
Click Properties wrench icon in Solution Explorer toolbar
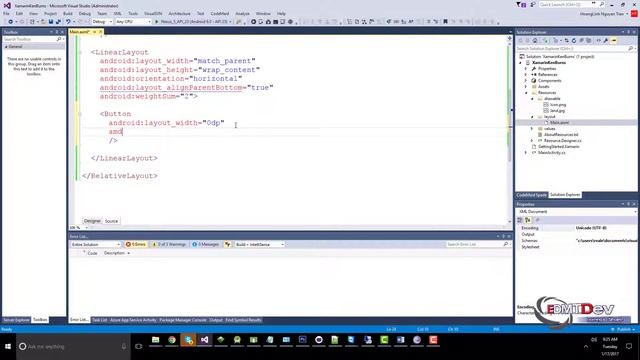(x=606, y=40)
